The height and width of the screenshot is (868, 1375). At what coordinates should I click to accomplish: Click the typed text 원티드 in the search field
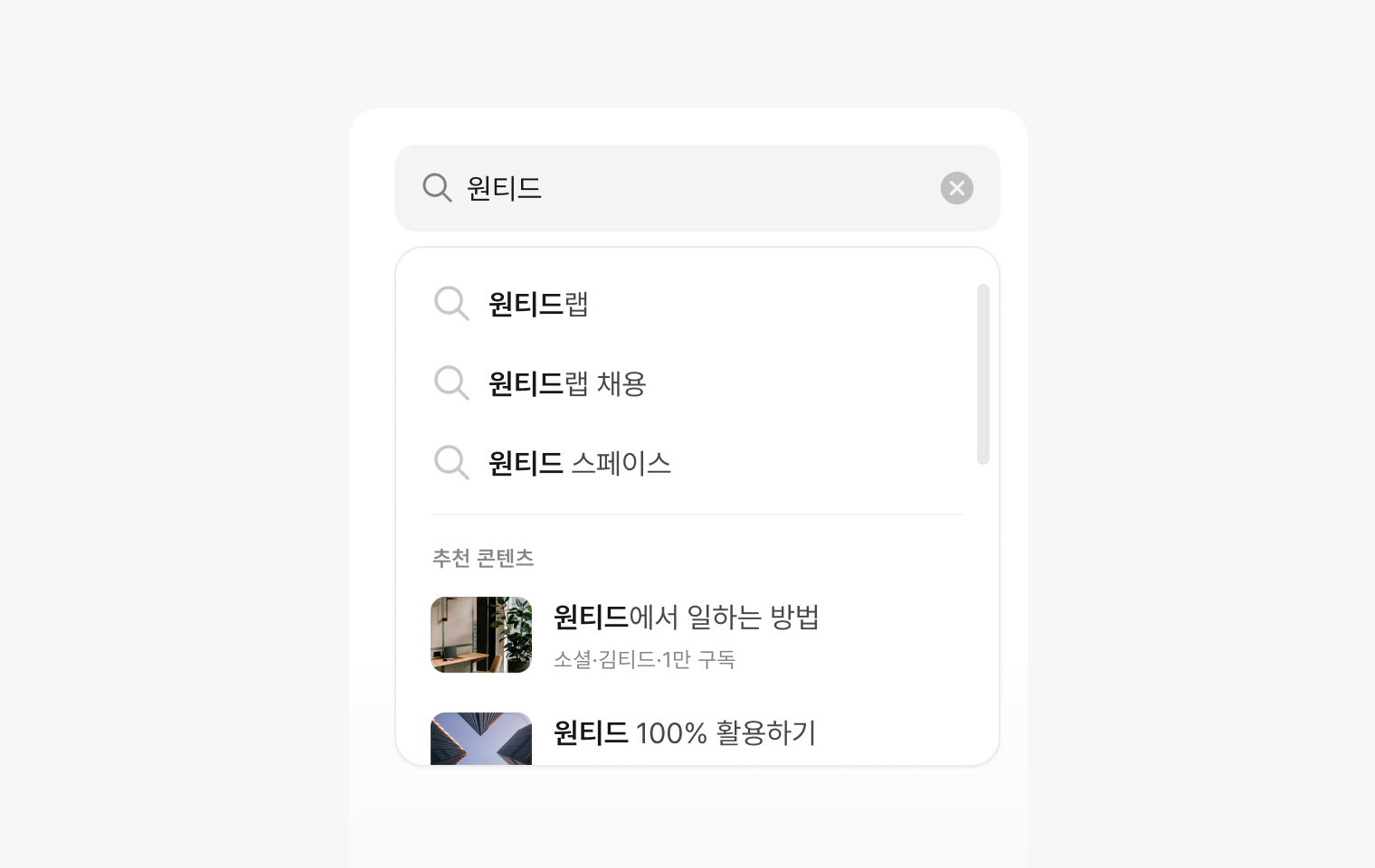pyautogui.click(x=504, y=188)
